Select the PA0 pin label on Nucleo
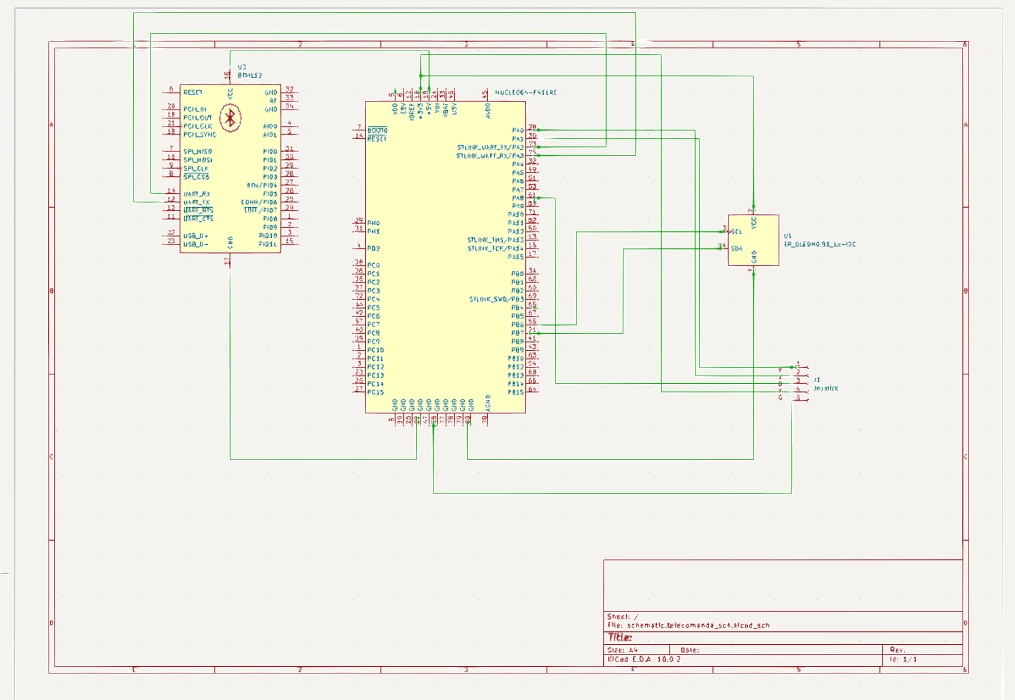Image resolution: width=1015 pixels, height=700 pixels. point(517,131)
